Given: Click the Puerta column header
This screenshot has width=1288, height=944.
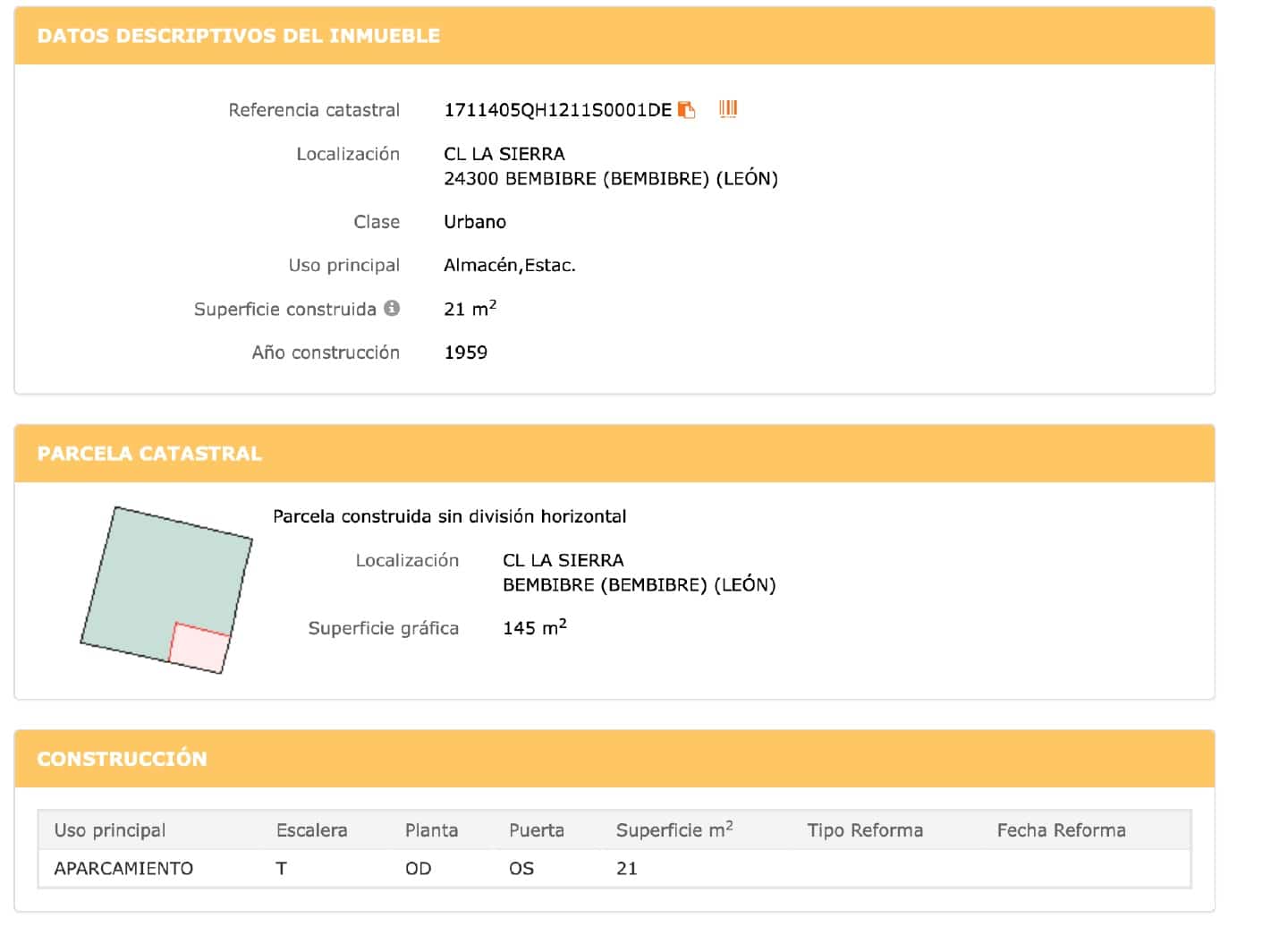Looking at the screenshot, I should click(537, 830).
